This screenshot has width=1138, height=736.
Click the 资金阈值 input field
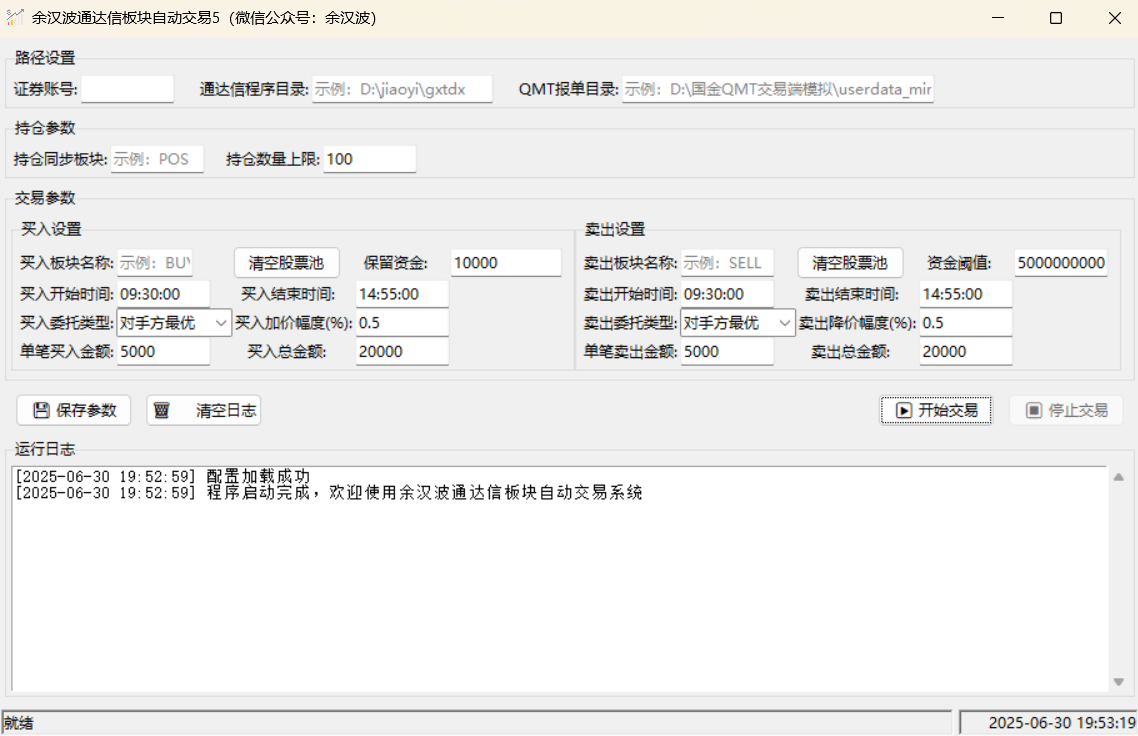click(x=1061, y=263)
